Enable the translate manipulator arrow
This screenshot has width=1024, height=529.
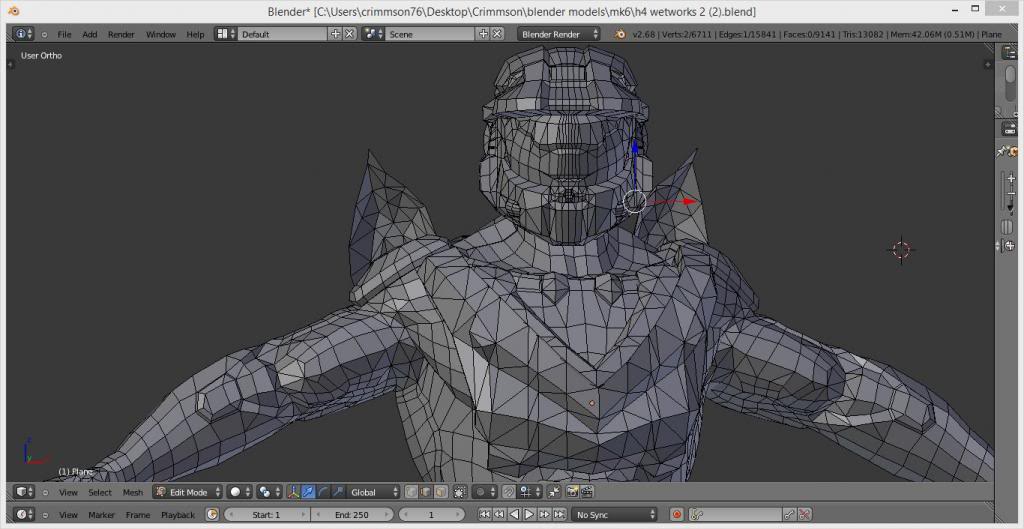[308, 492]
